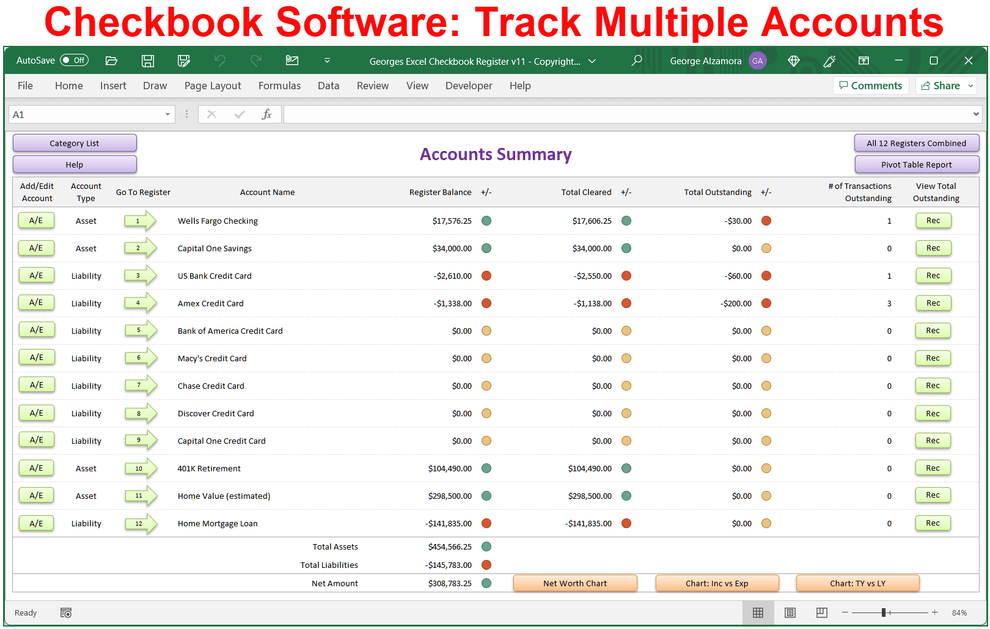
Task: Click the Save icon on Quick Access Toolbar
Action: (147, 60)
